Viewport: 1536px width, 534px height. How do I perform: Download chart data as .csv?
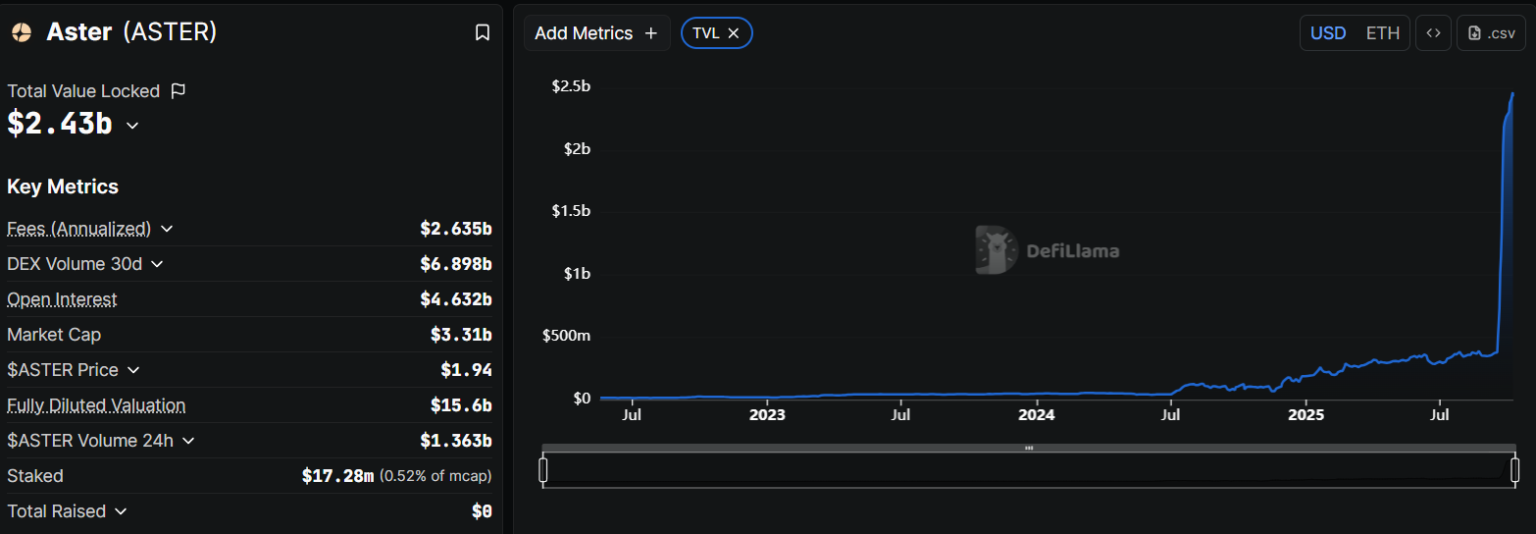(1491, 33)
